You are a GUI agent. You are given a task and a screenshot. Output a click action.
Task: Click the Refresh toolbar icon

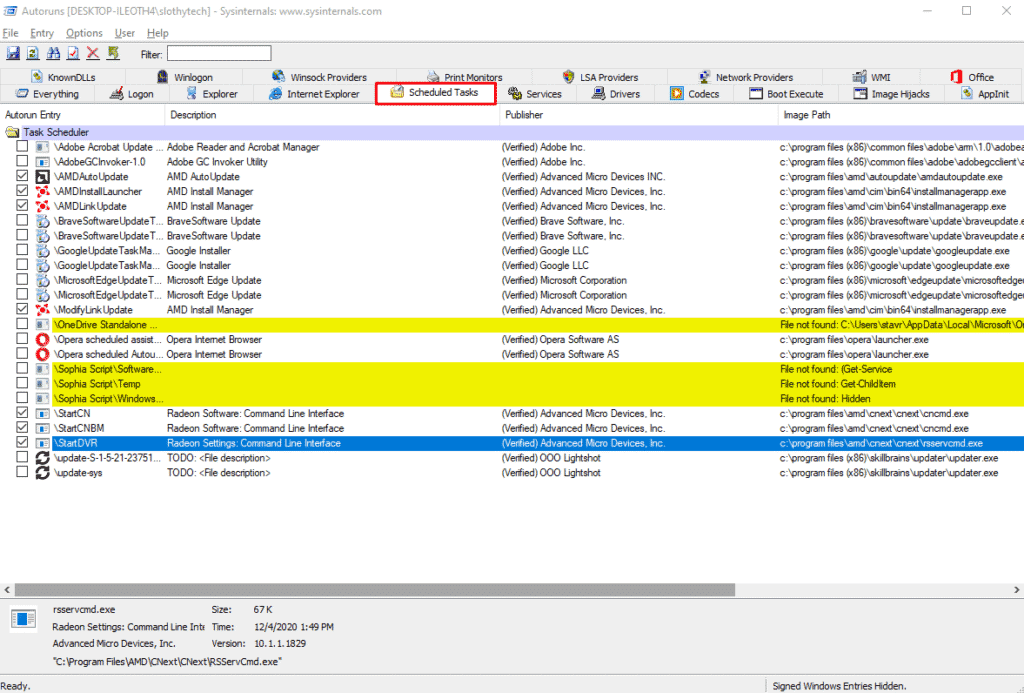click(33, 53)
